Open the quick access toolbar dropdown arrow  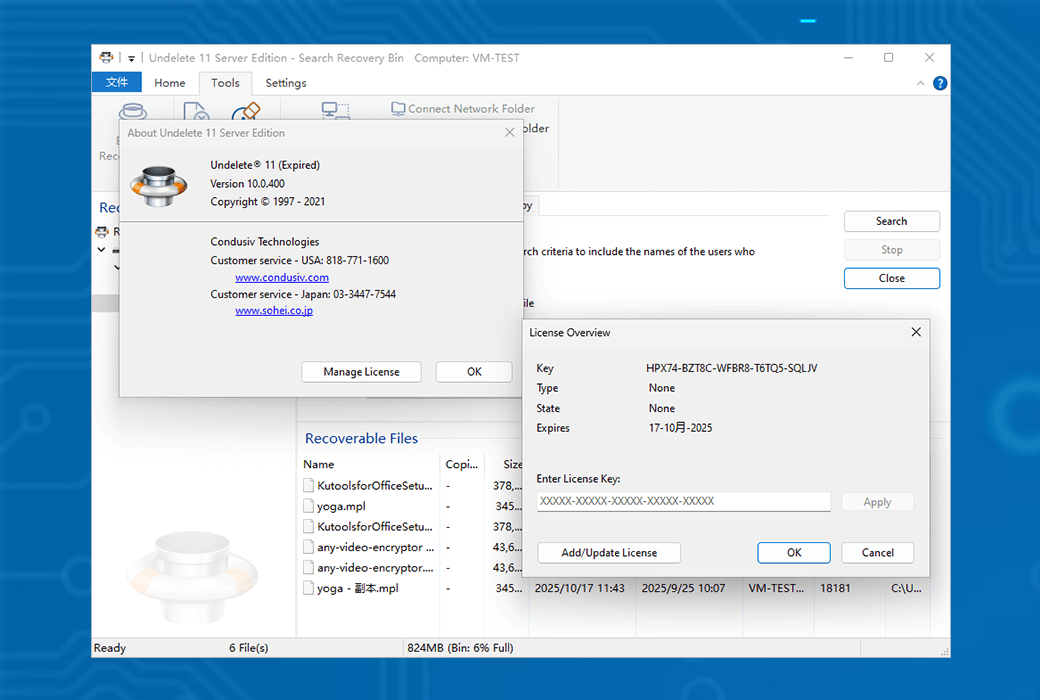point(131,59)
